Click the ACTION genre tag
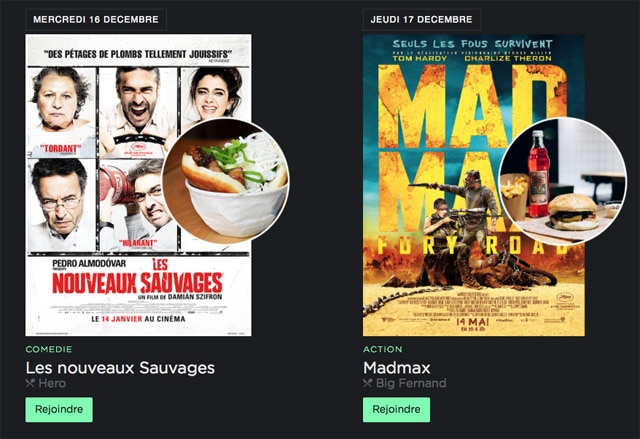Image resolution: width=640 pixels, height=439 pixels. [383, 349]
